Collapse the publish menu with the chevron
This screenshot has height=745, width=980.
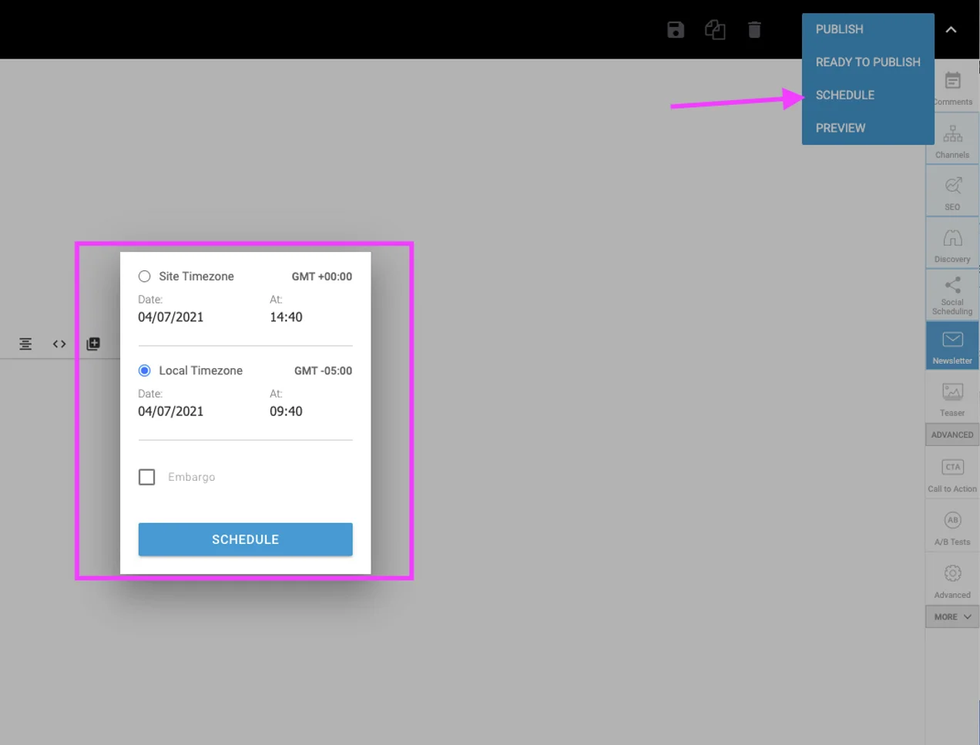[951, 30]
